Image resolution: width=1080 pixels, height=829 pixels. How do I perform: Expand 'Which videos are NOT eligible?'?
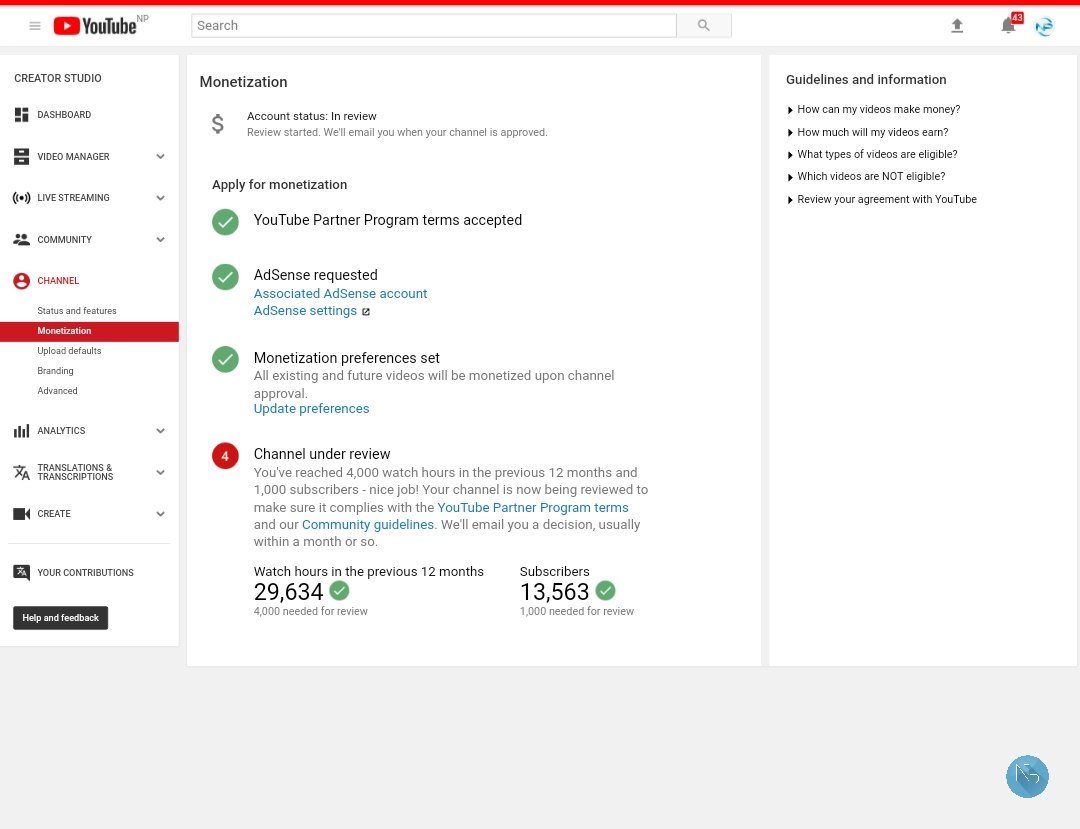[866, 176]
